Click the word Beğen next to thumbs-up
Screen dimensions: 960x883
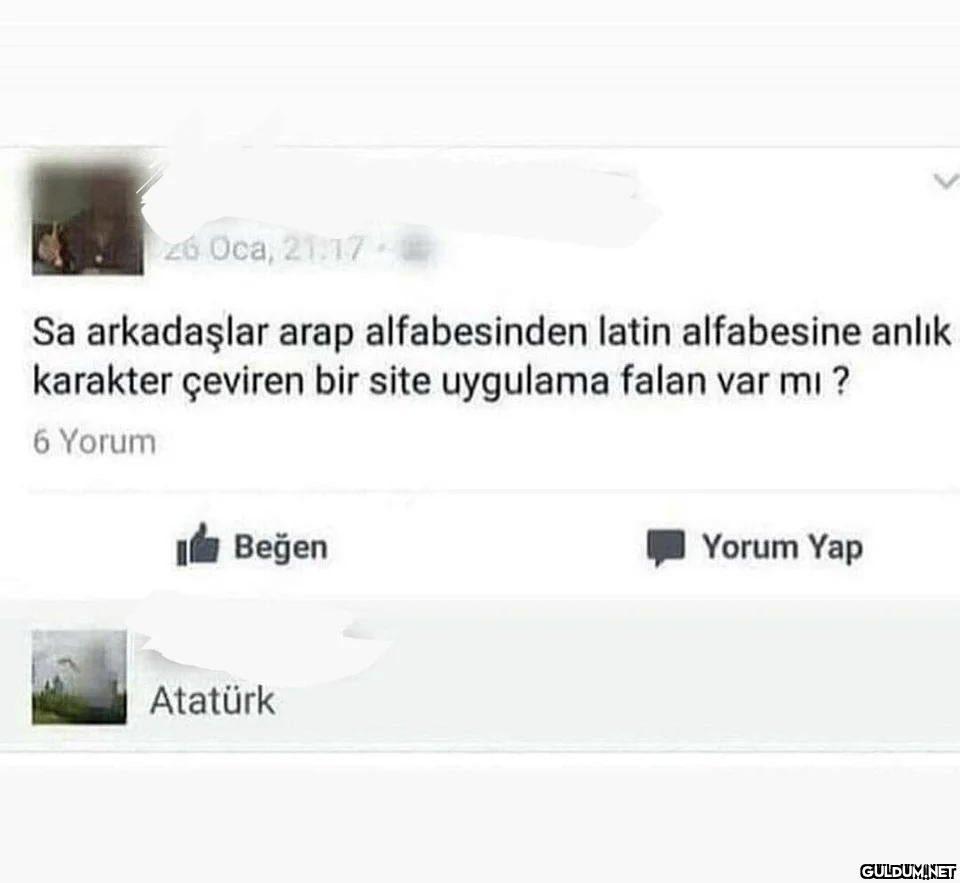coord(281,547)
